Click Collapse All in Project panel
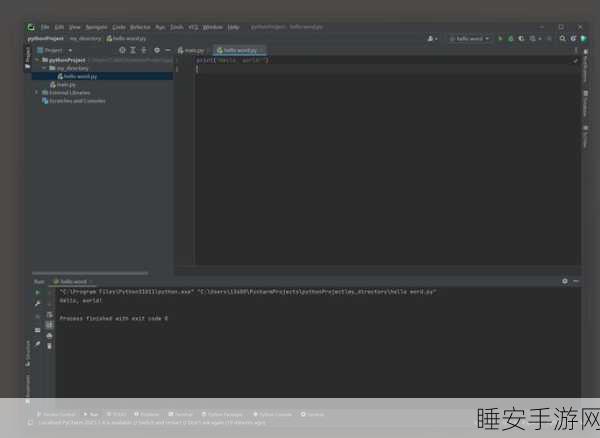Viewport: 600px width, 438px height. [144, 50]
